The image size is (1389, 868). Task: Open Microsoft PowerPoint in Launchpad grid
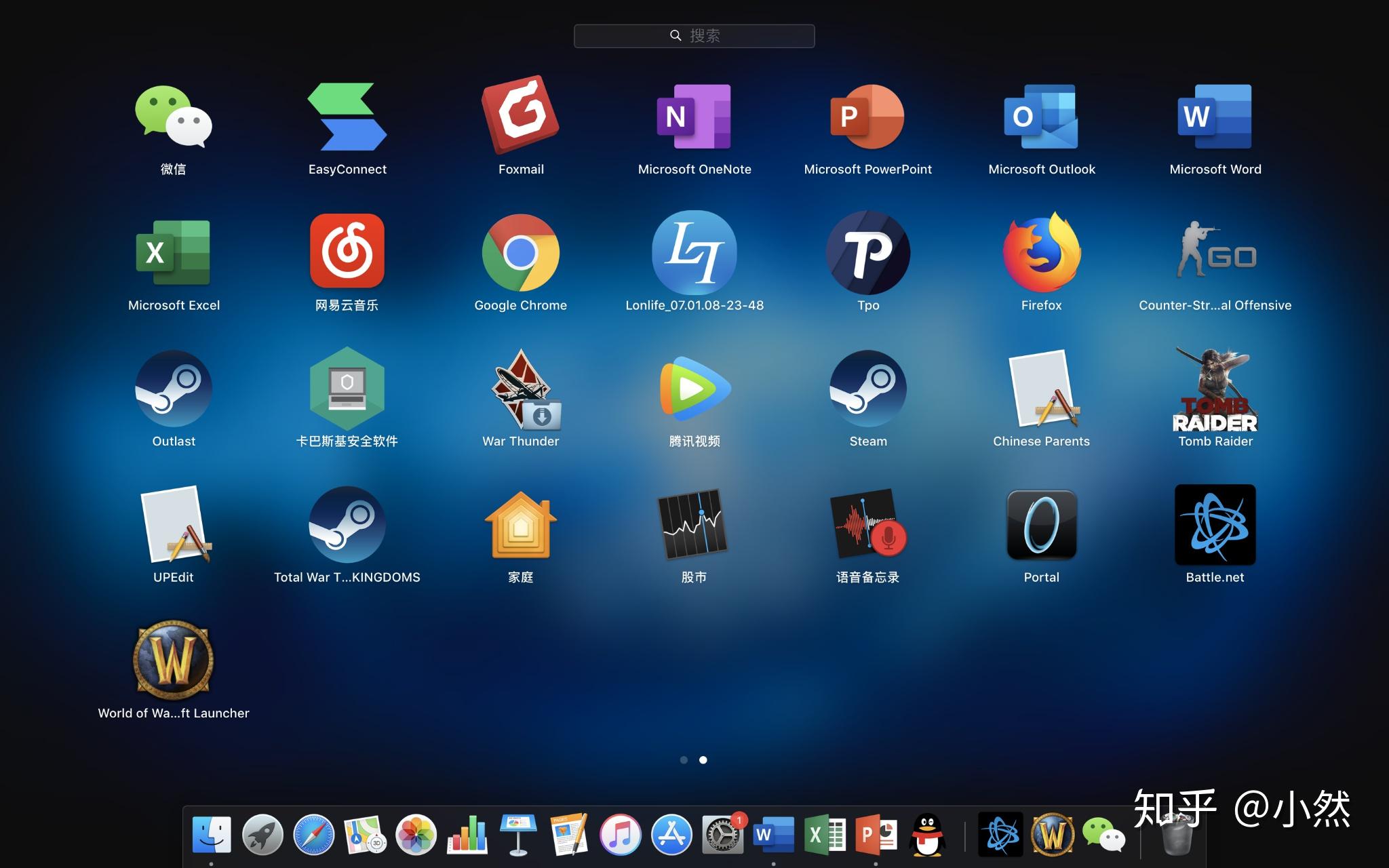point(867,117)
